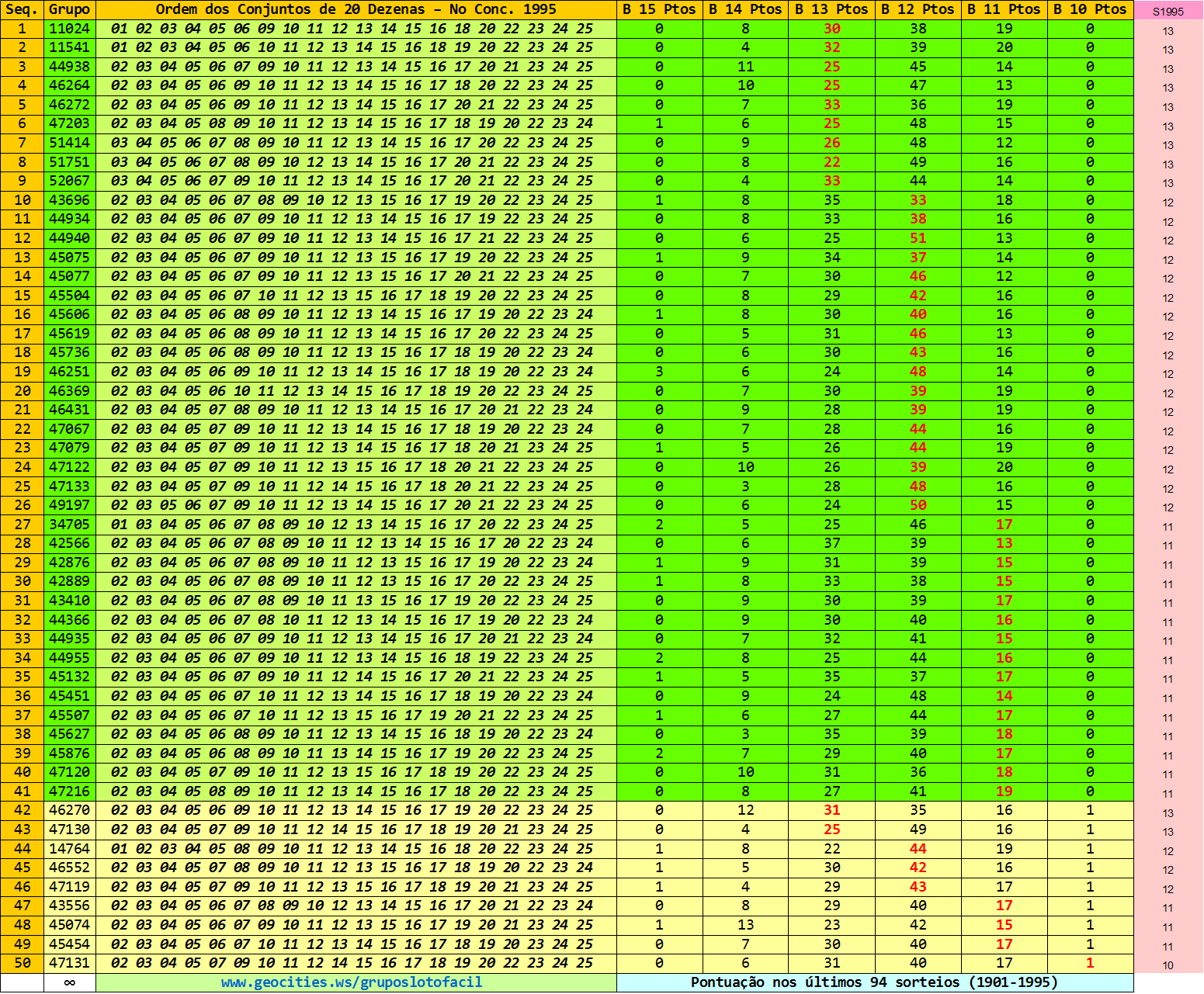Viewport: 1204px width, 994px height.
Task: Click the B 11 Ptos column header
Action: 1004,10
